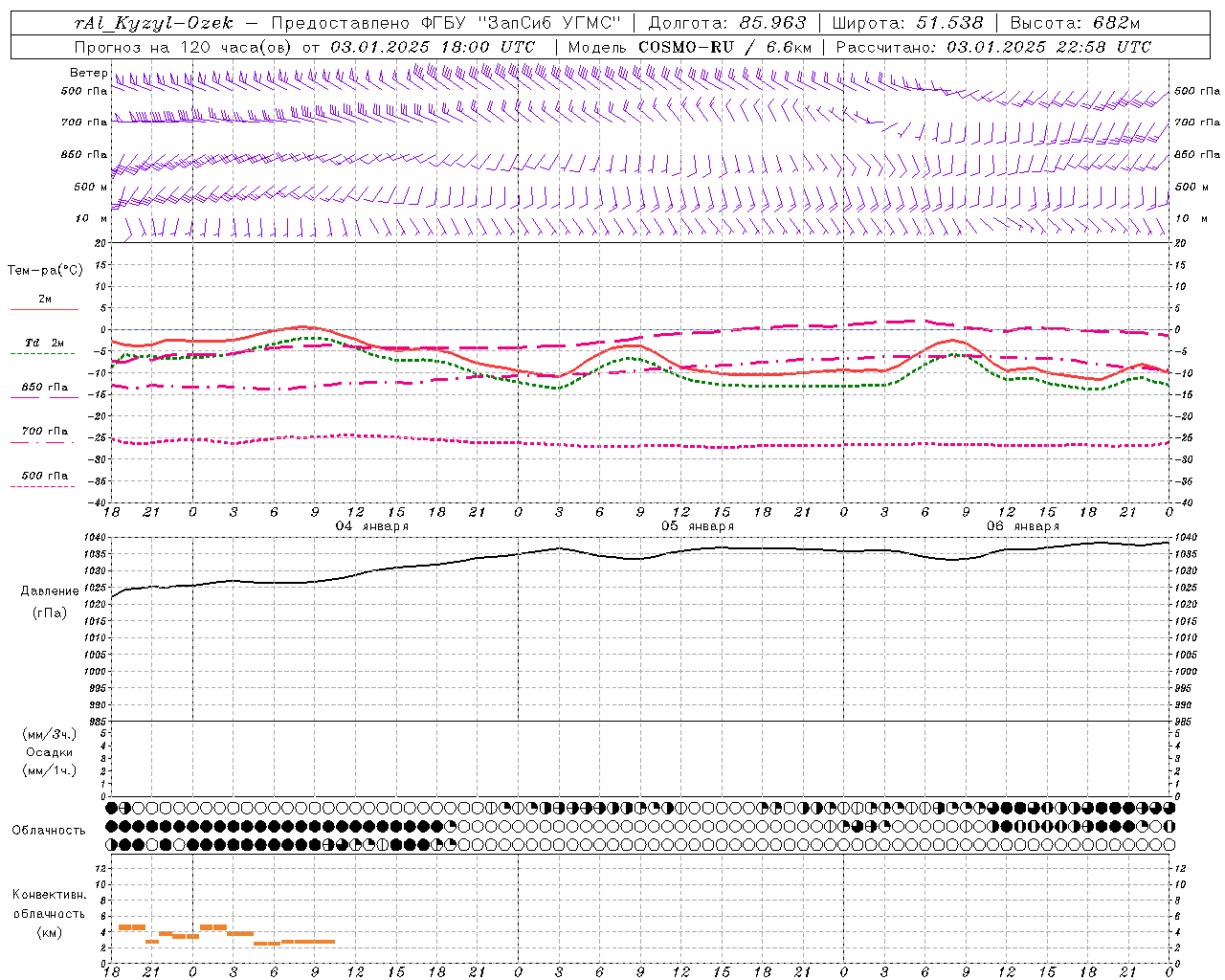The width and height of the screenshot is (1225, 980).
Task: Click the right-side 10 м wind label
Action: 1191,218
